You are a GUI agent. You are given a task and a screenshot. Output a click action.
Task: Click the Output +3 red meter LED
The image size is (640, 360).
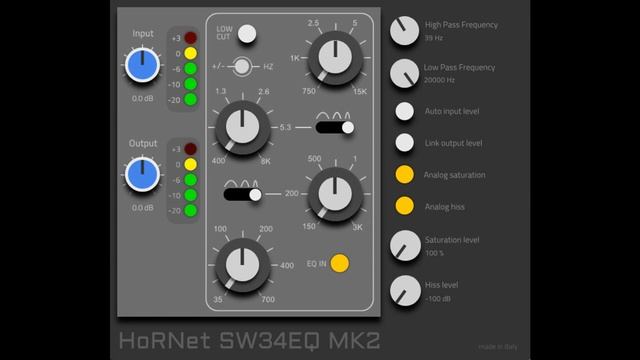pyautogui.click(x=190, y=149)
